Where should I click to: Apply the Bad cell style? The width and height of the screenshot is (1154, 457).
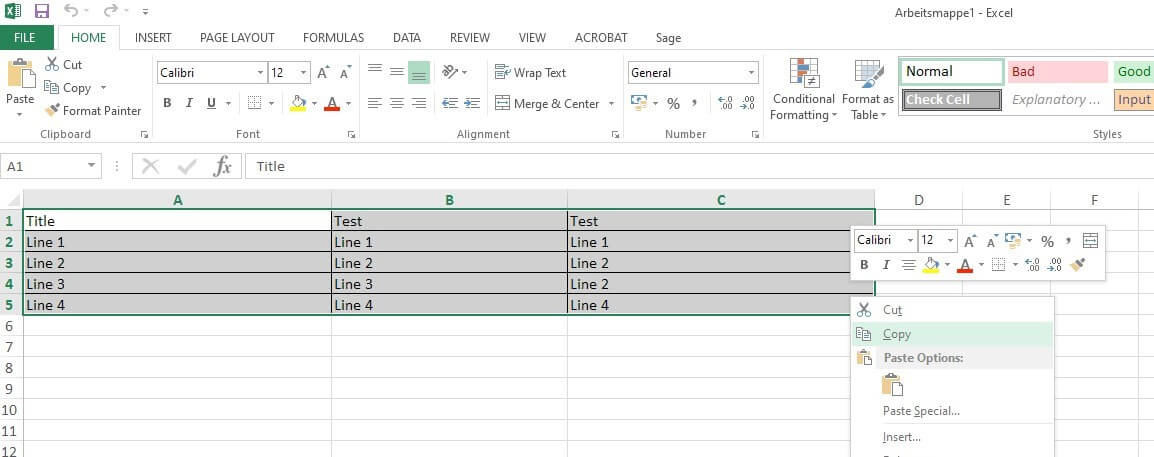coord(1056,72)
